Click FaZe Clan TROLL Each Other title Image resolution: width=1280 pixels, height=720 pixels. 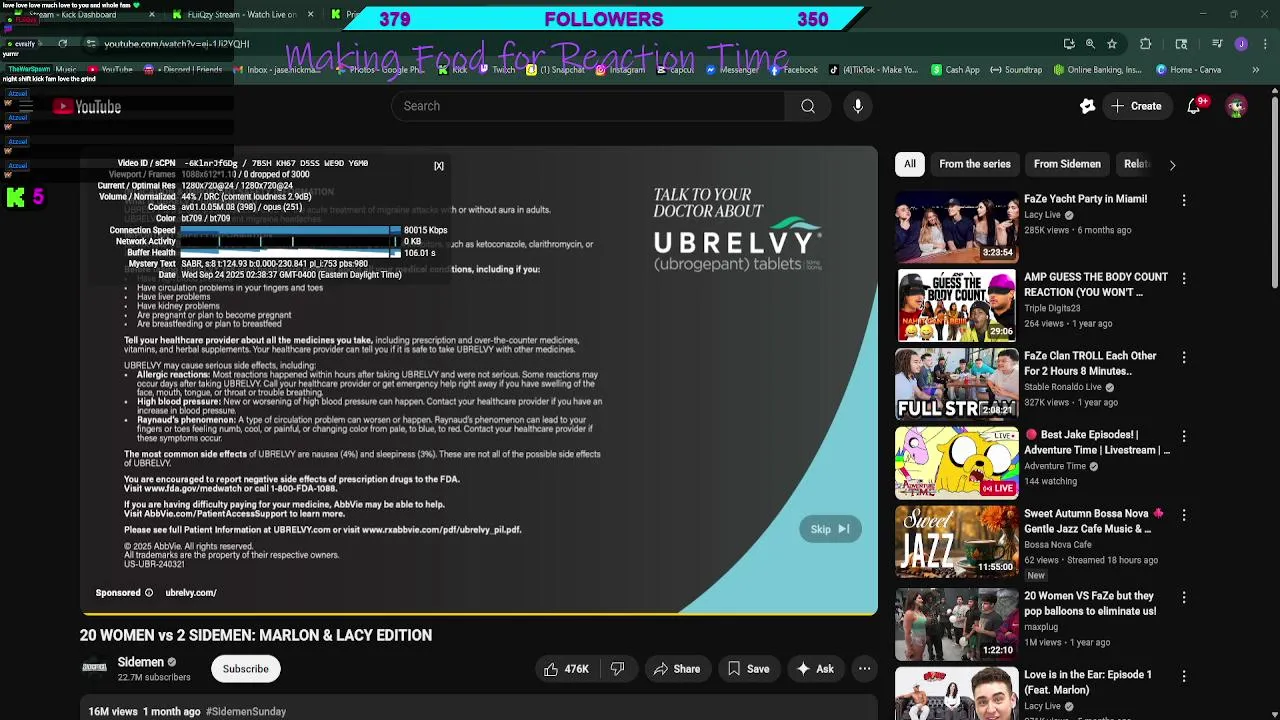[1090, 363]
